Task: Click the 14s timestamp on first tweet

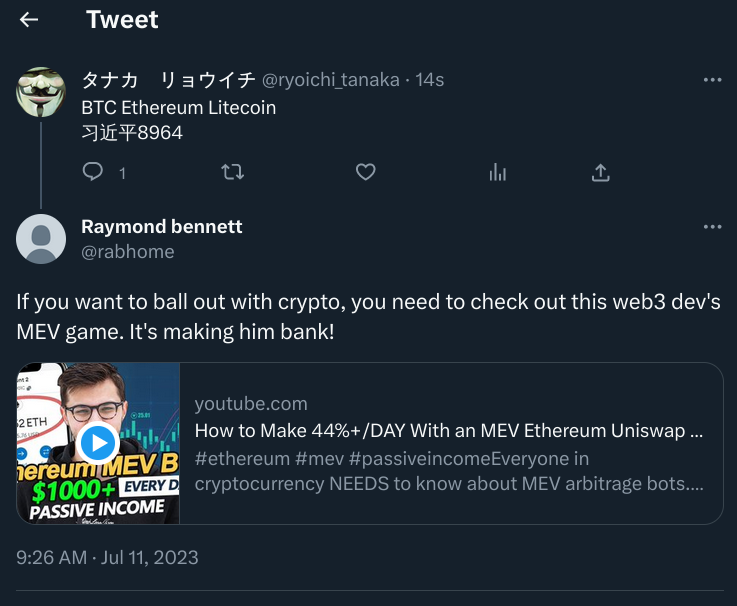Action: (x=430, y=80)
